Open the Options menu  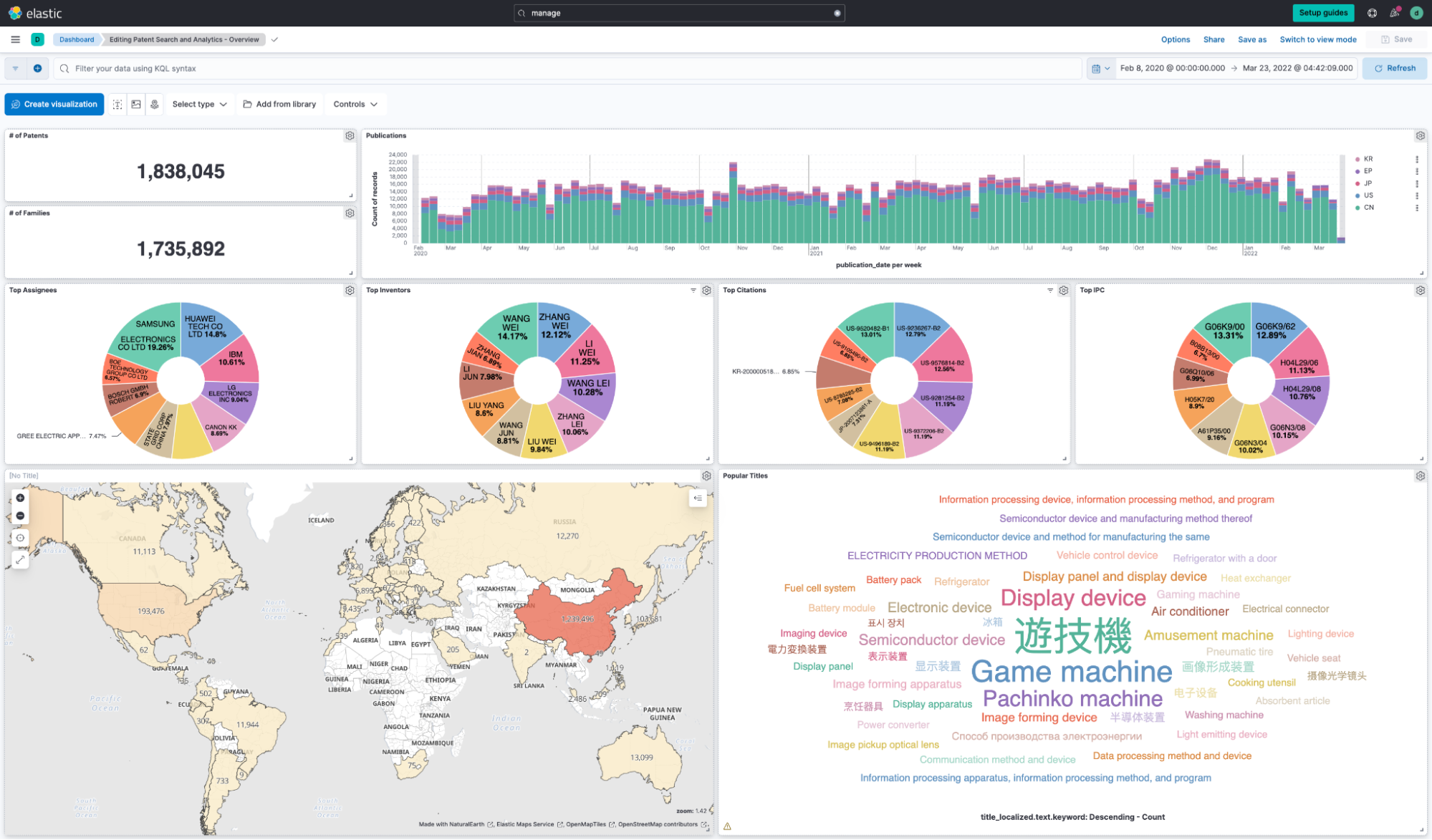(x=1175, y=39)
